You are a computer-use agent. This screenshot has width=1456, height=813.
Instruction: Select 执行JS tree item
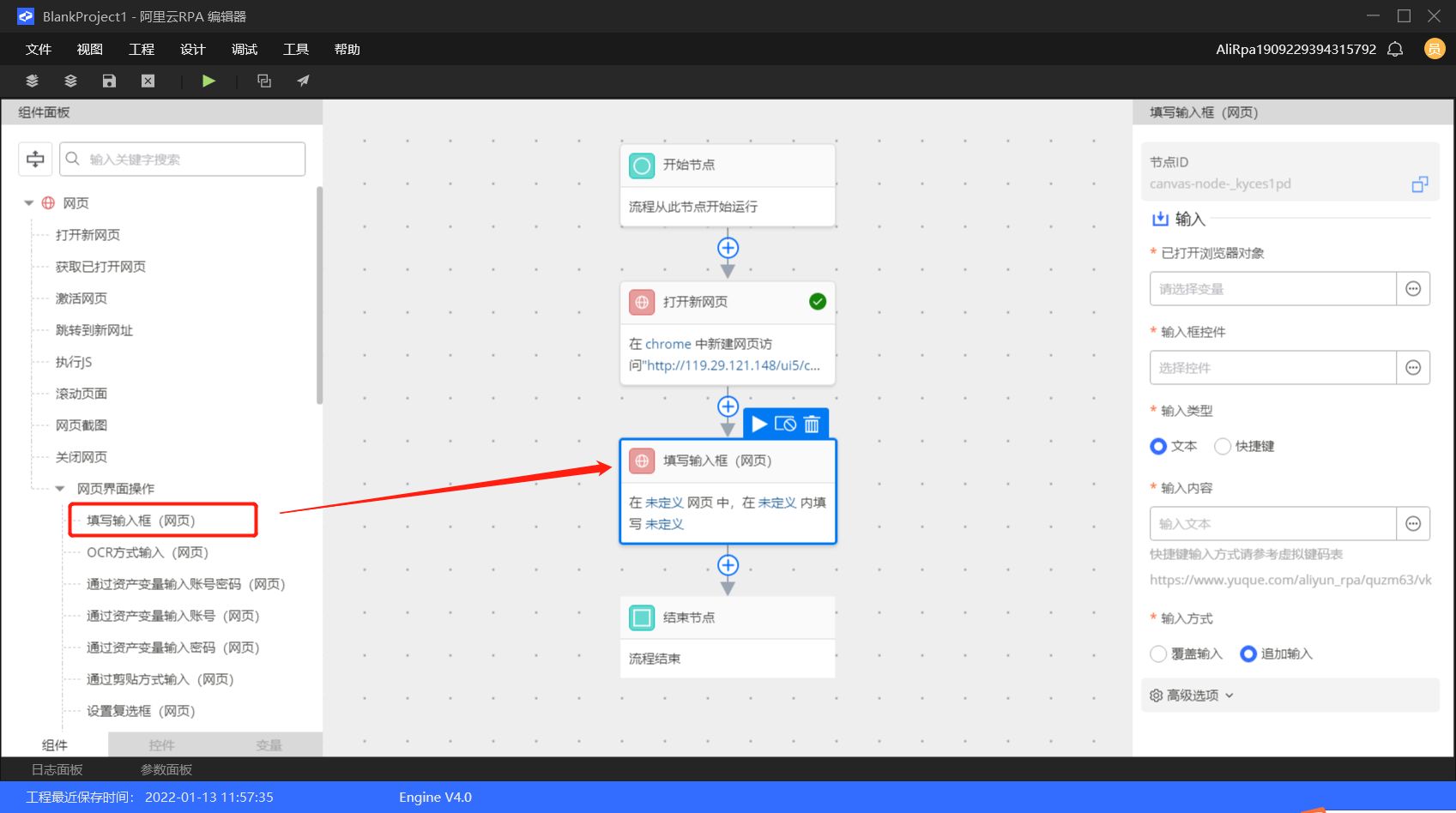(74, 362)
